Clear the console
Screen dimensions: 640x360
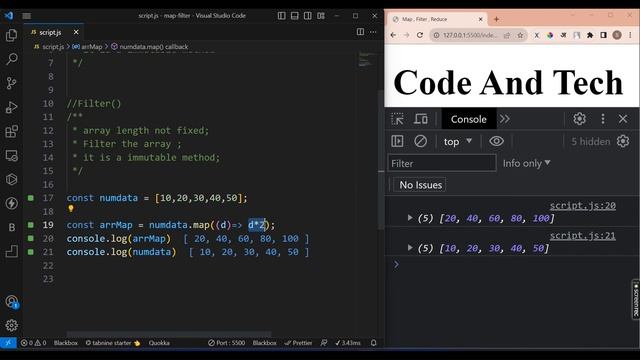pos(420,141)
